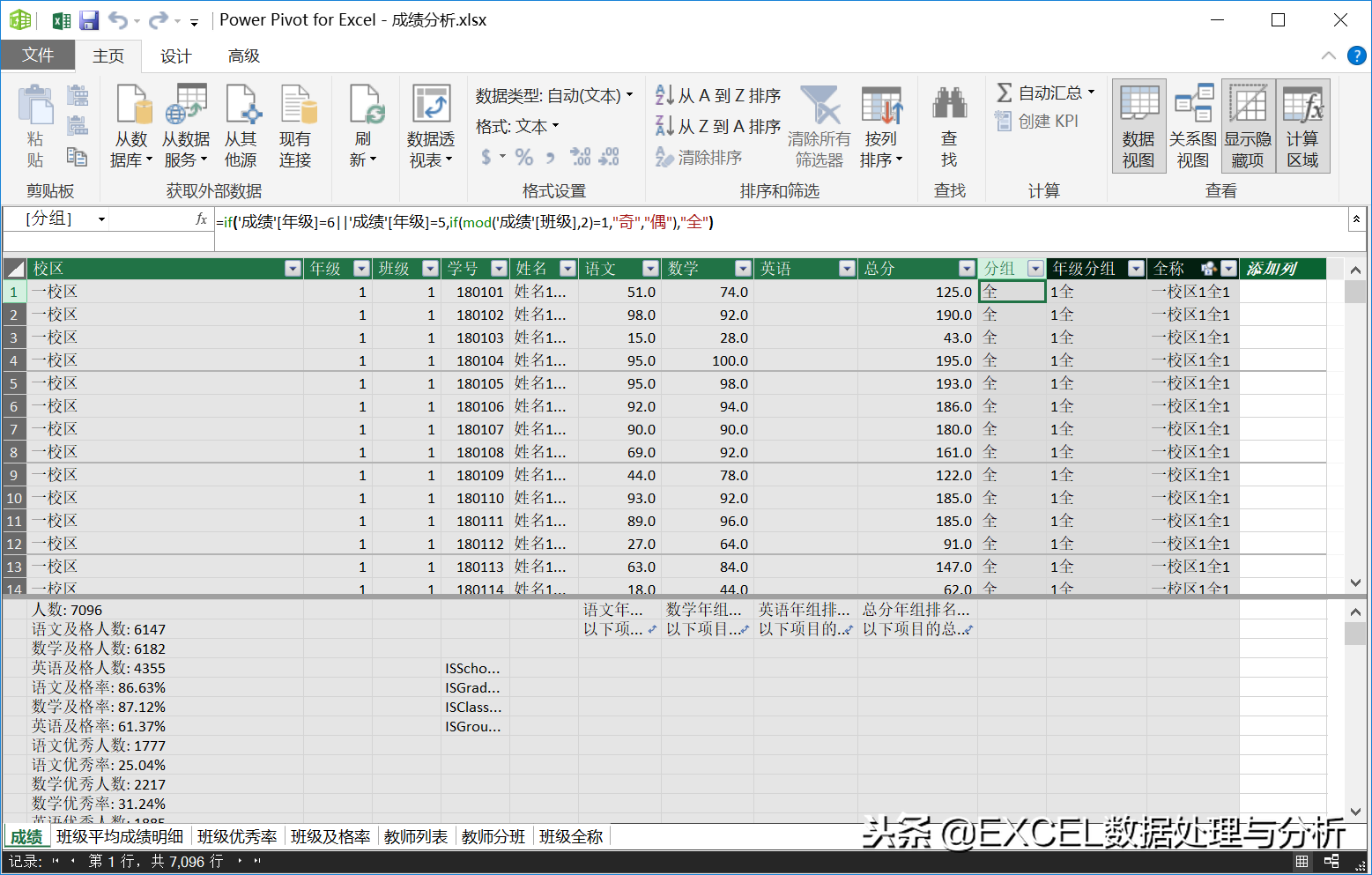Collapse the ribbon chevron

coord(1329,56)
